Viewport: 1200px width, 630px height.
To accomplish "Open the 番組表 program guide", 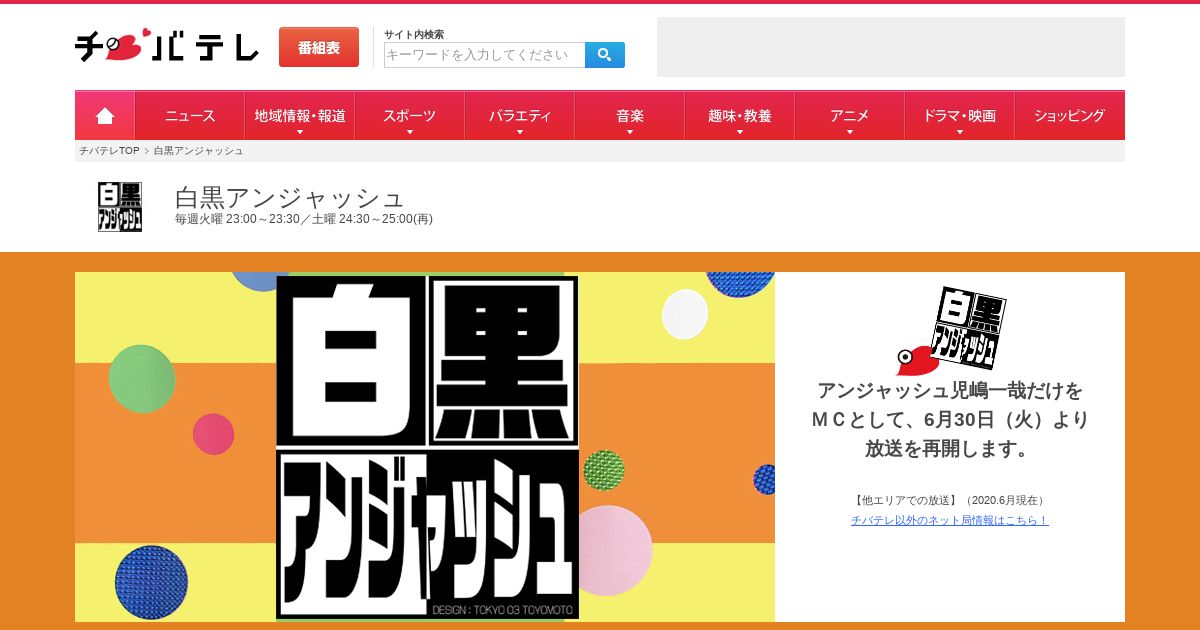I will 319,47.
